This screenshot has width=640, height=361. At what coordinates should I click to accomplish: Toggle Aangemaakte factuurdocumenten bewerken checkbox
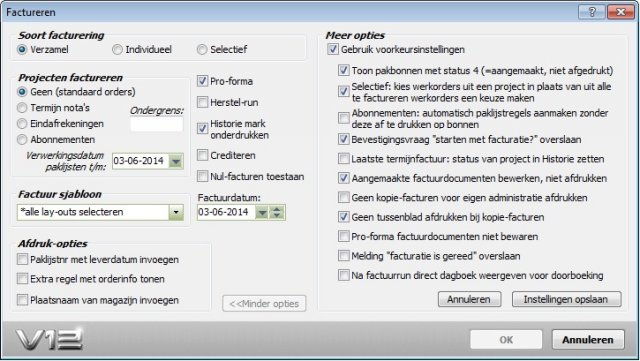[344, 178]
